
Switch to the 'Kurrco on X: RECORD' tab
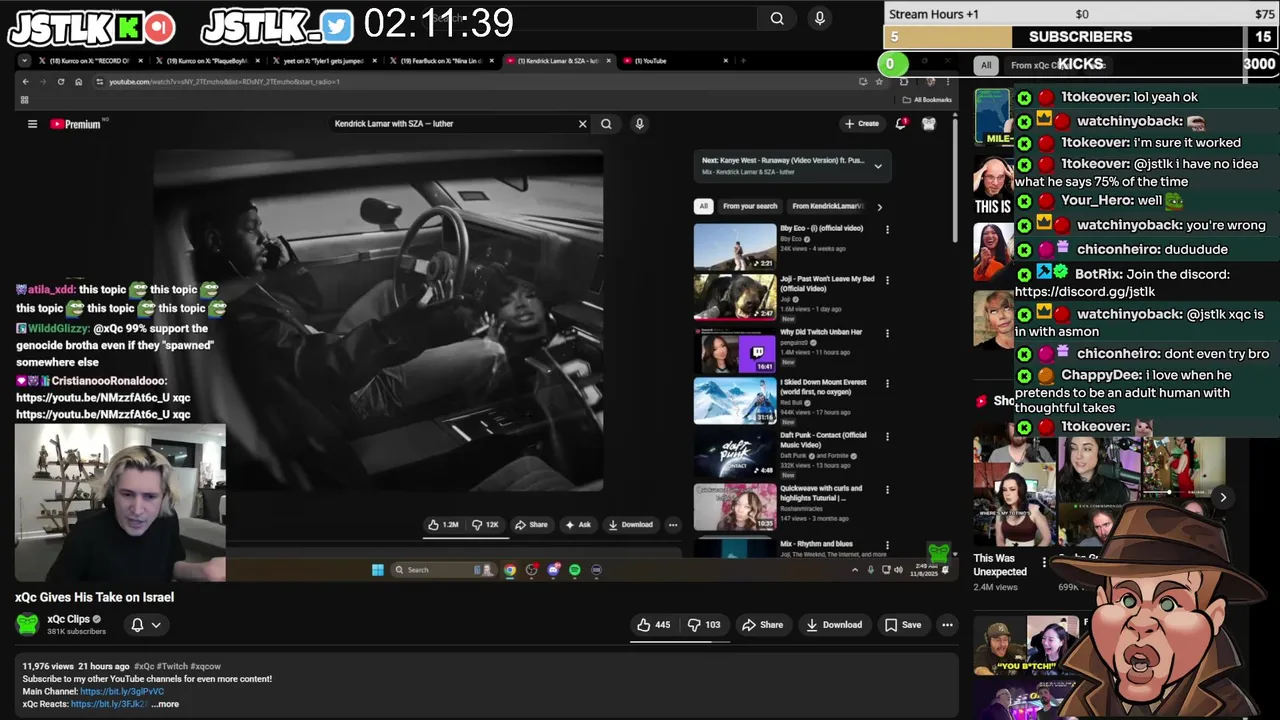(90, 61)
